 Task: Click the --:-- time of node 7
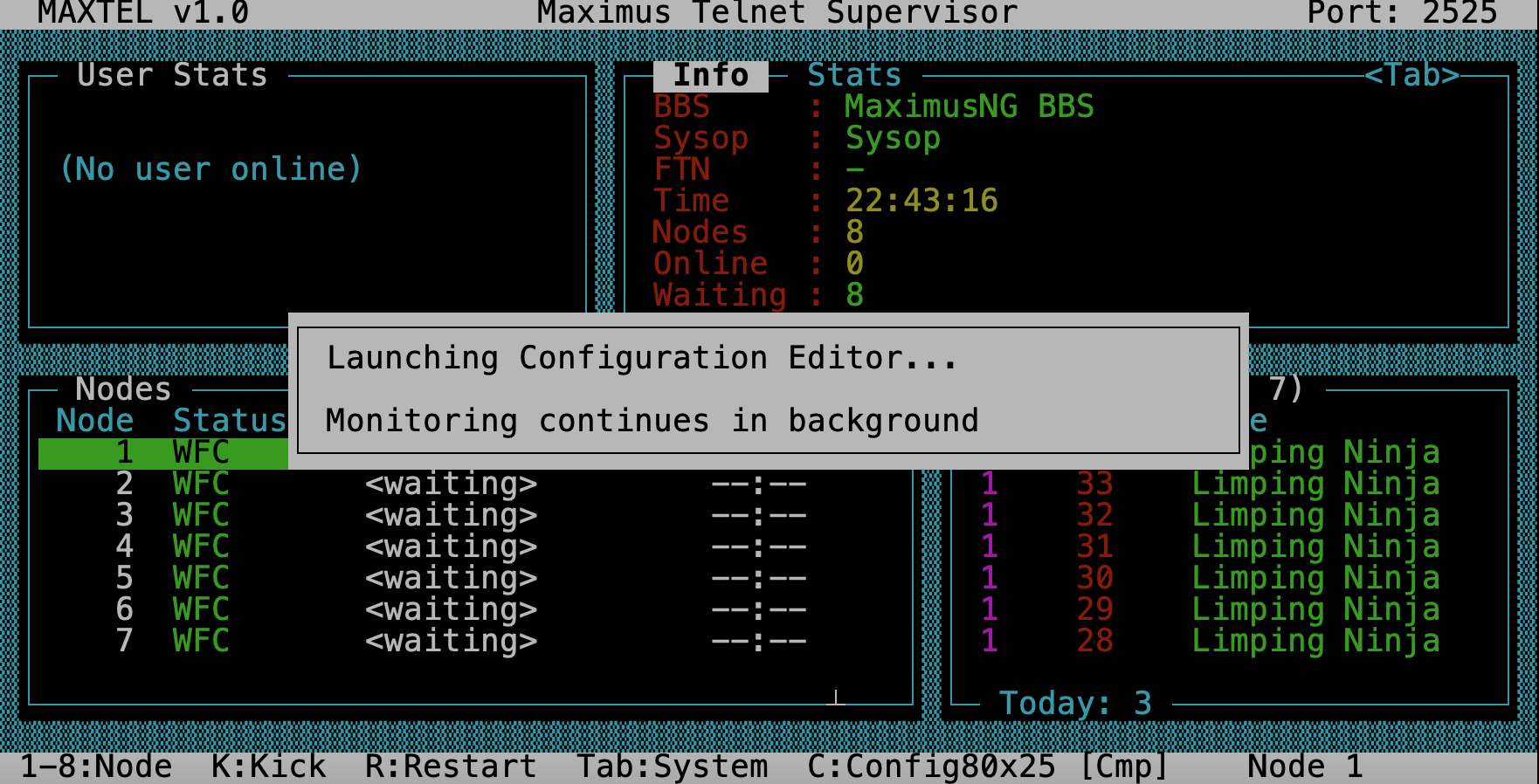click(x=759, y=642)
